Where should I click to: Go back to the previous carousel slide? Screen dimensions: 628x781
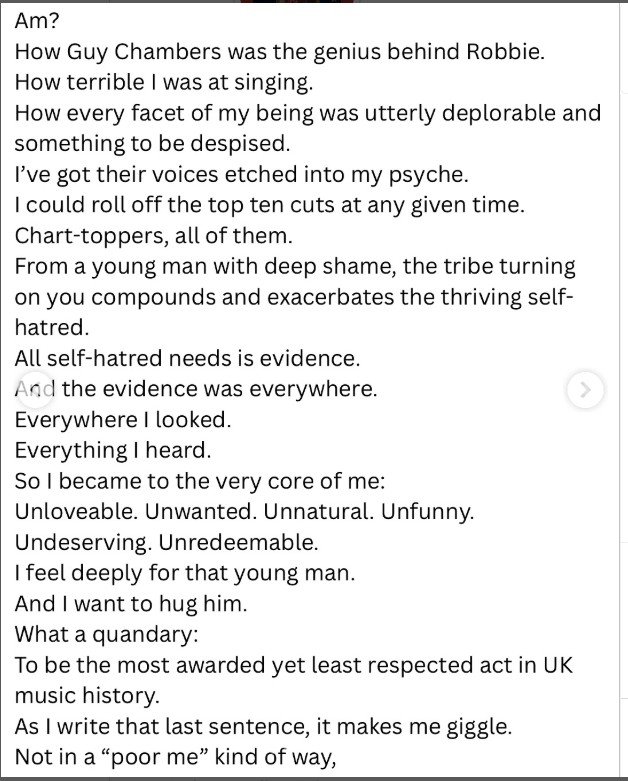pyautogui.click(x=34, y=390)
